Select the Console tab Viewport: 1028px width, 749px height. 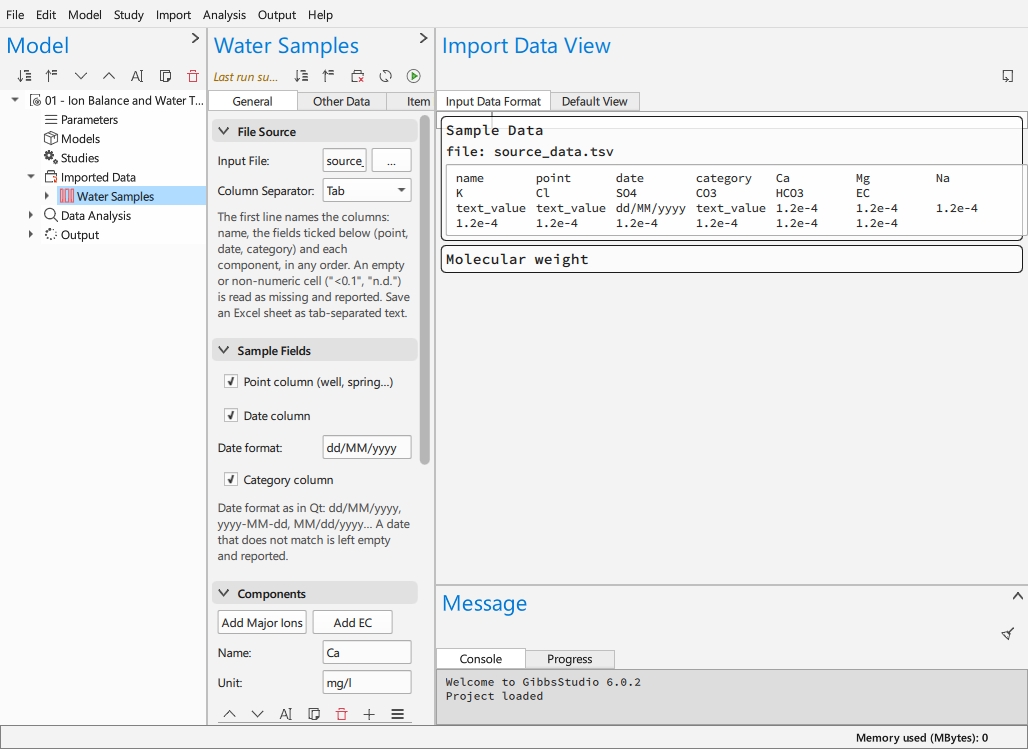481,658
